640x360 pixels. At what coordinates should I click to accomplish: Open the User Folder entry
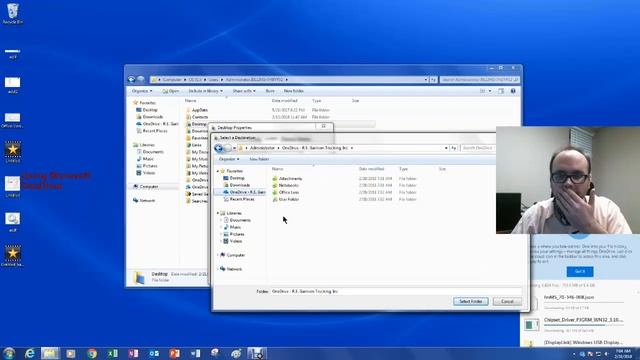point(289,199)
